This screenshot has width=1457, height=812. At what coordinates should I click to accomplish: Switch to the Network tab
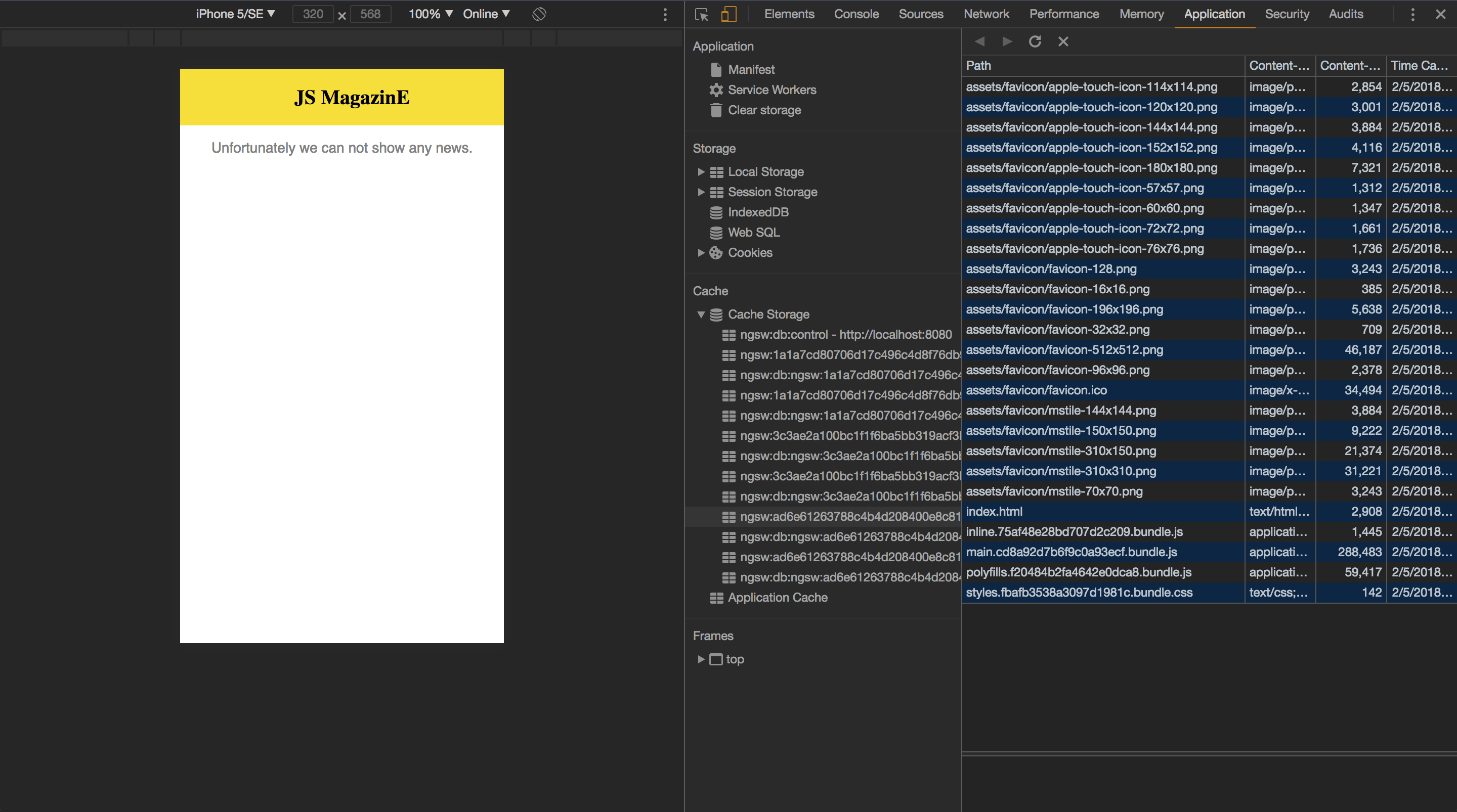[x=987, y=14]
